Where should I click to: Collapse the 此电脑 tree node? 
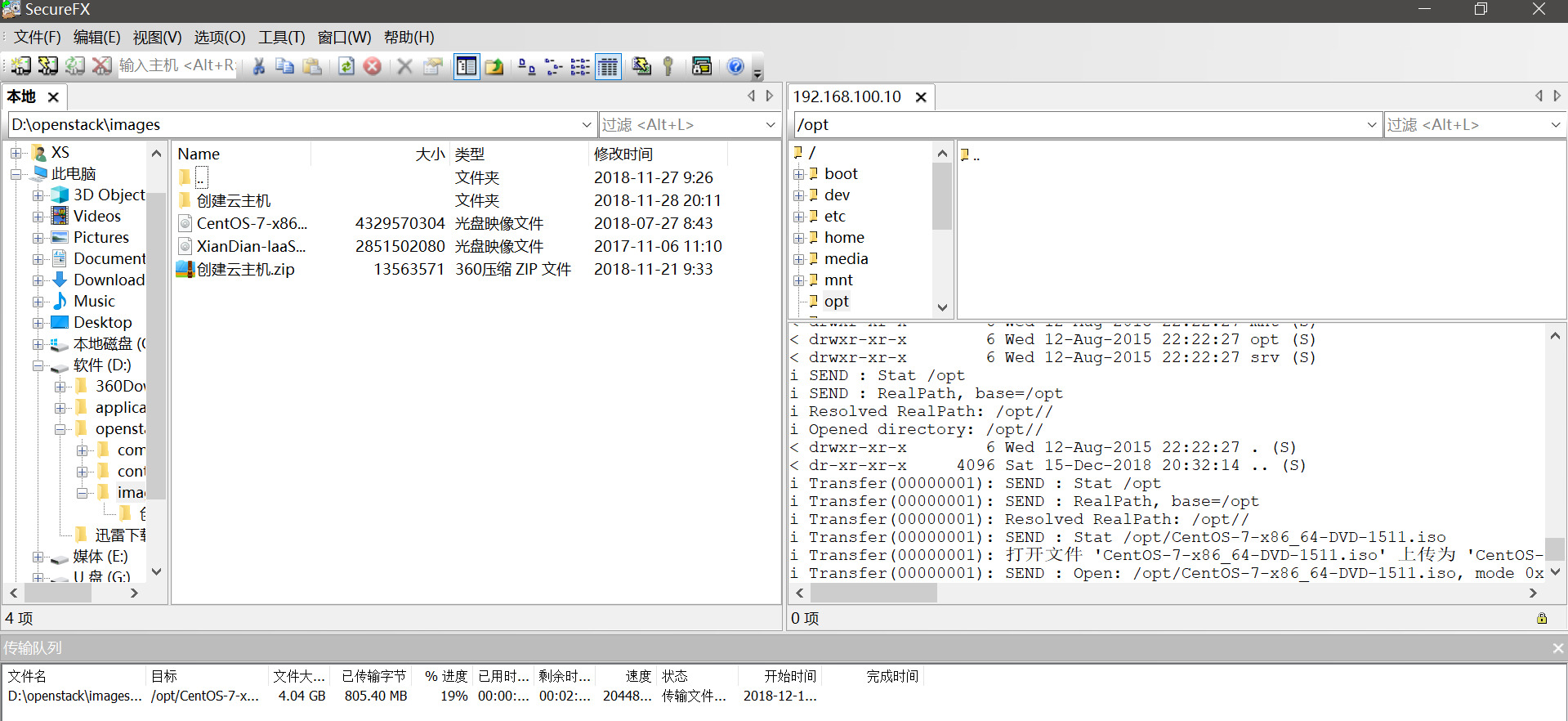(x=16, y=174)
